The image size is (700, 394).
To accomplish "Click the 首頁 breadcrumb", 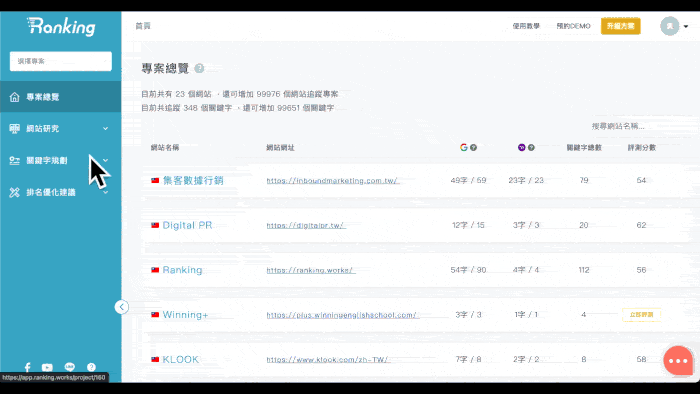I will (x=143, y=26).
